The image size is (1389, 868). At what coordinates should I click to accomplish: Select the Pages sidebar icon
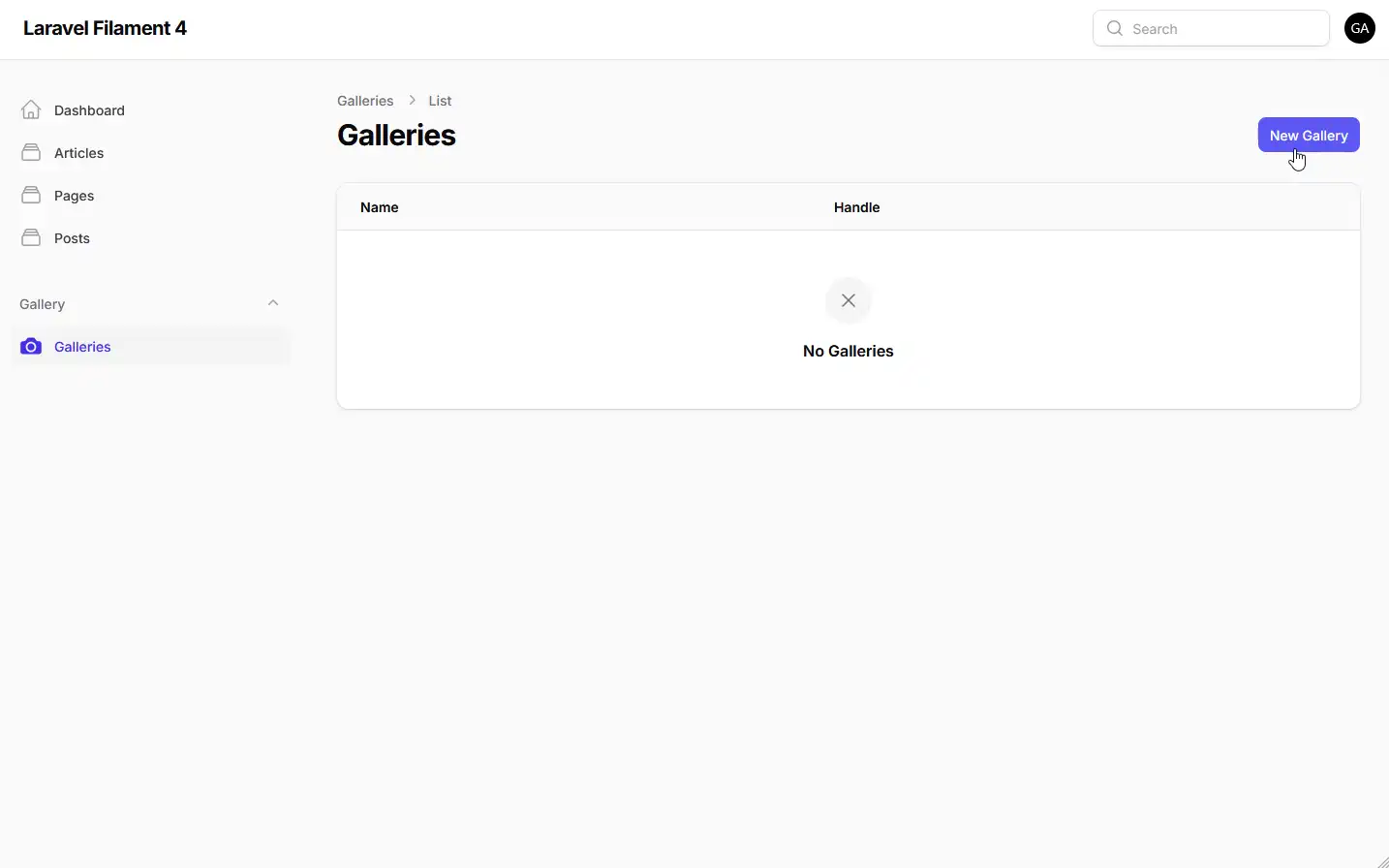point(30,195)
